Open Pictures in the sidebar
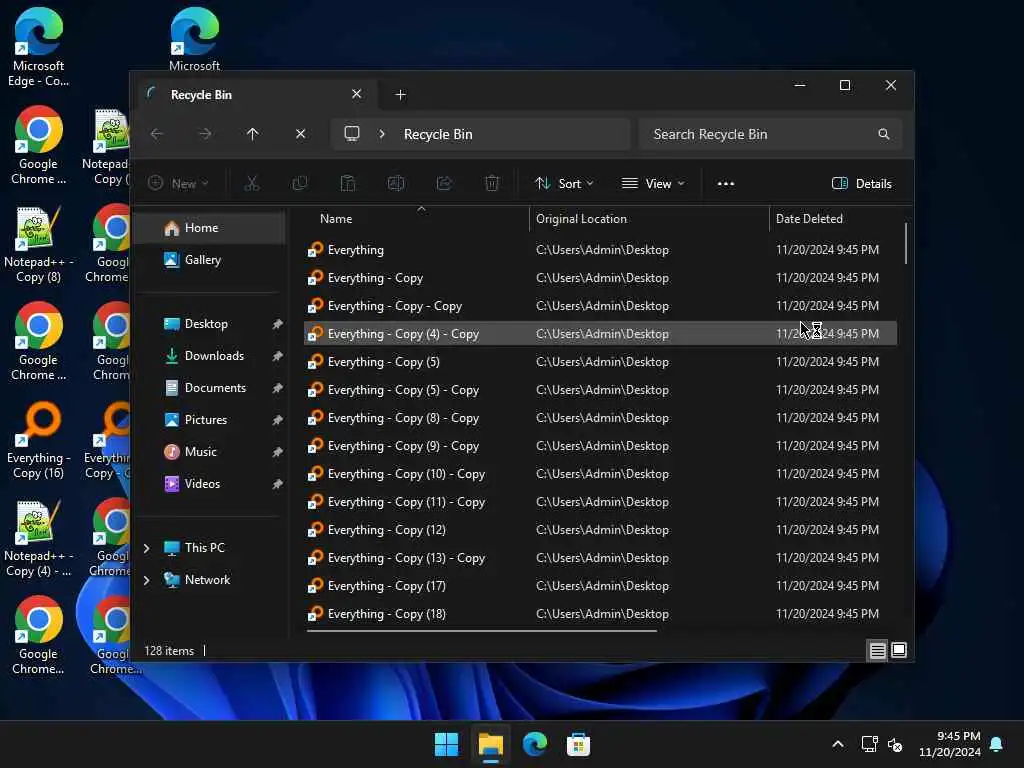The height and width of the screenshot is (768, 1024). (205, 420)
